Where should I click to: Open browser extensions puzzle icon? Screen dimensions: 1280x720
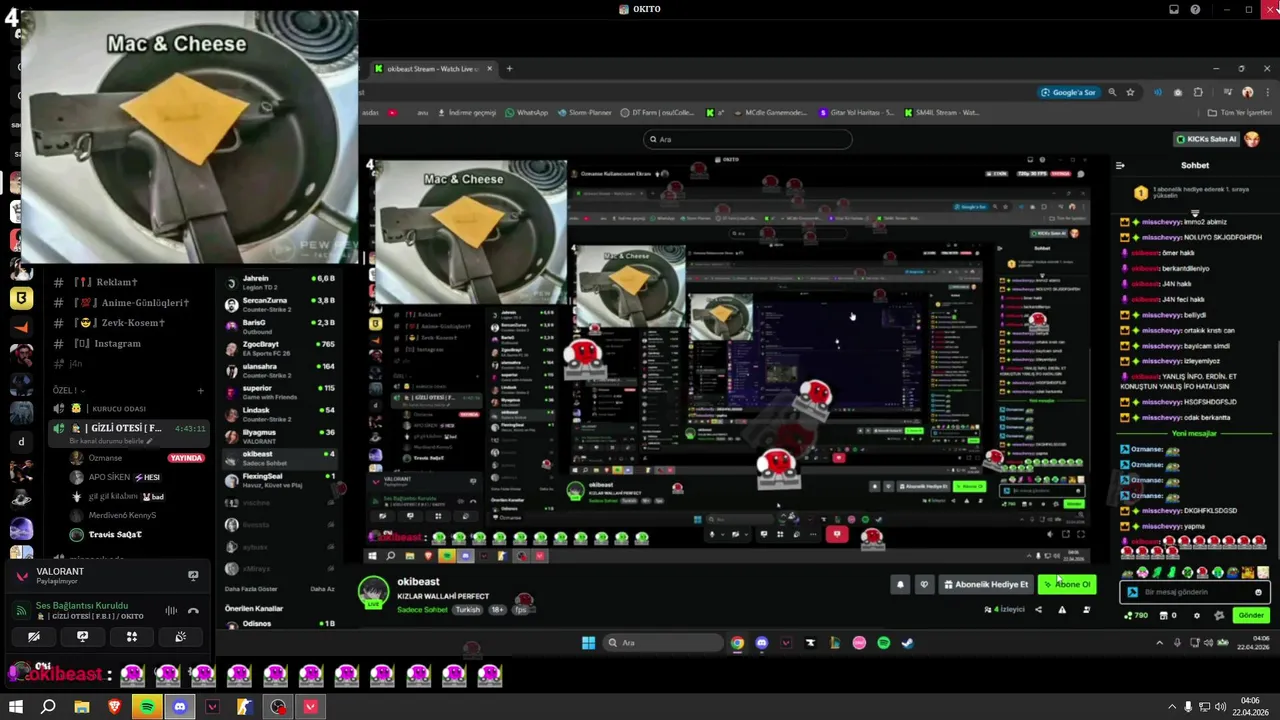click(x=1198, y=92)
